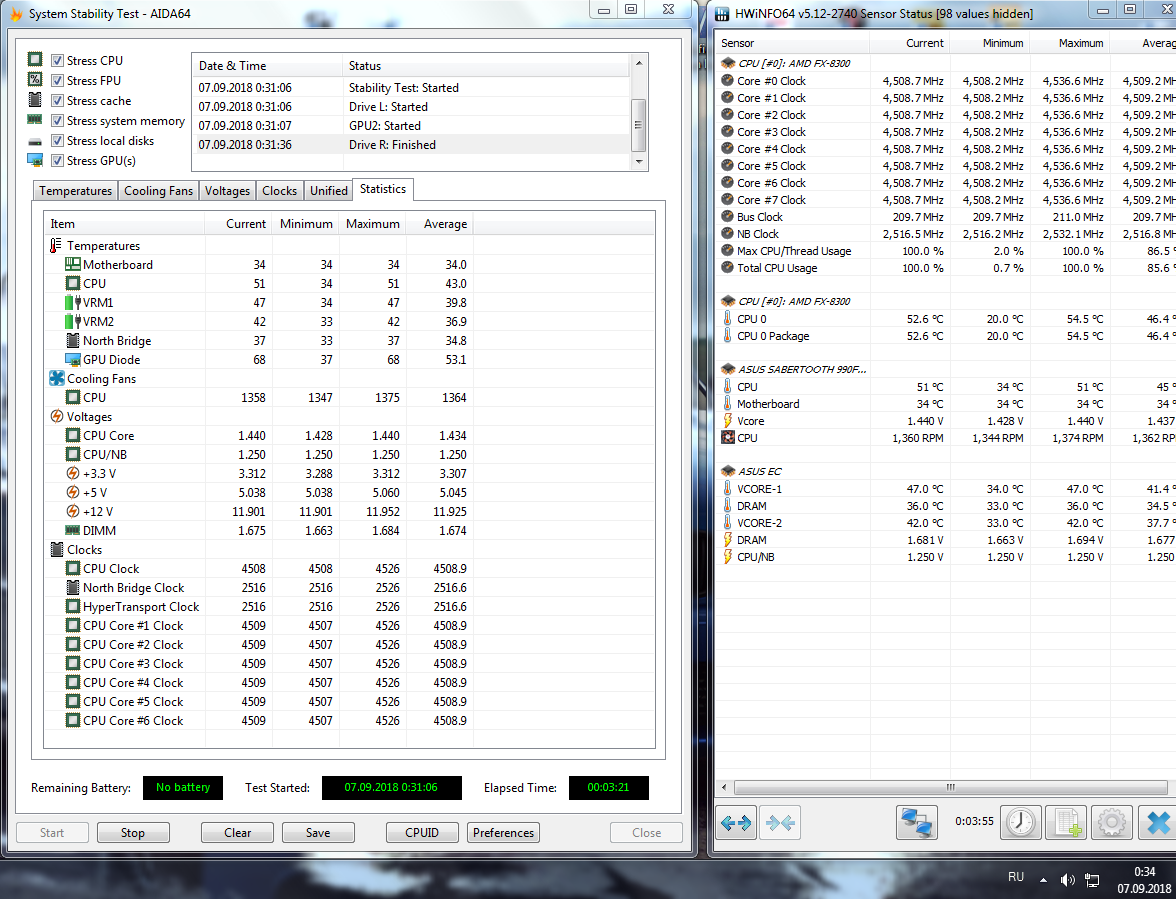Image resolution: width=1176 pixels, height=899 pixels.
Task: Select the HyperTransport Clock row
Action: [x=259, y=607]
